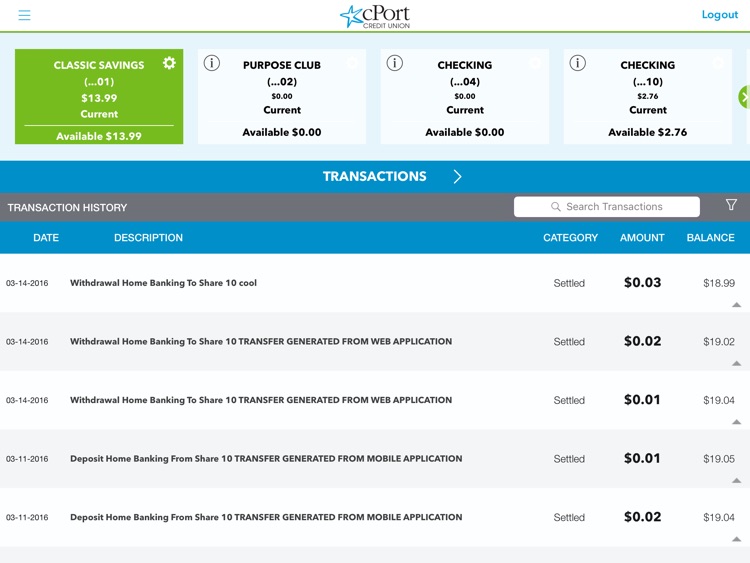Image resolution: width=750 pixels, height=563 pixels.
Task: Open the transaction filter funnel icon
Action: [x=731, y=205]
